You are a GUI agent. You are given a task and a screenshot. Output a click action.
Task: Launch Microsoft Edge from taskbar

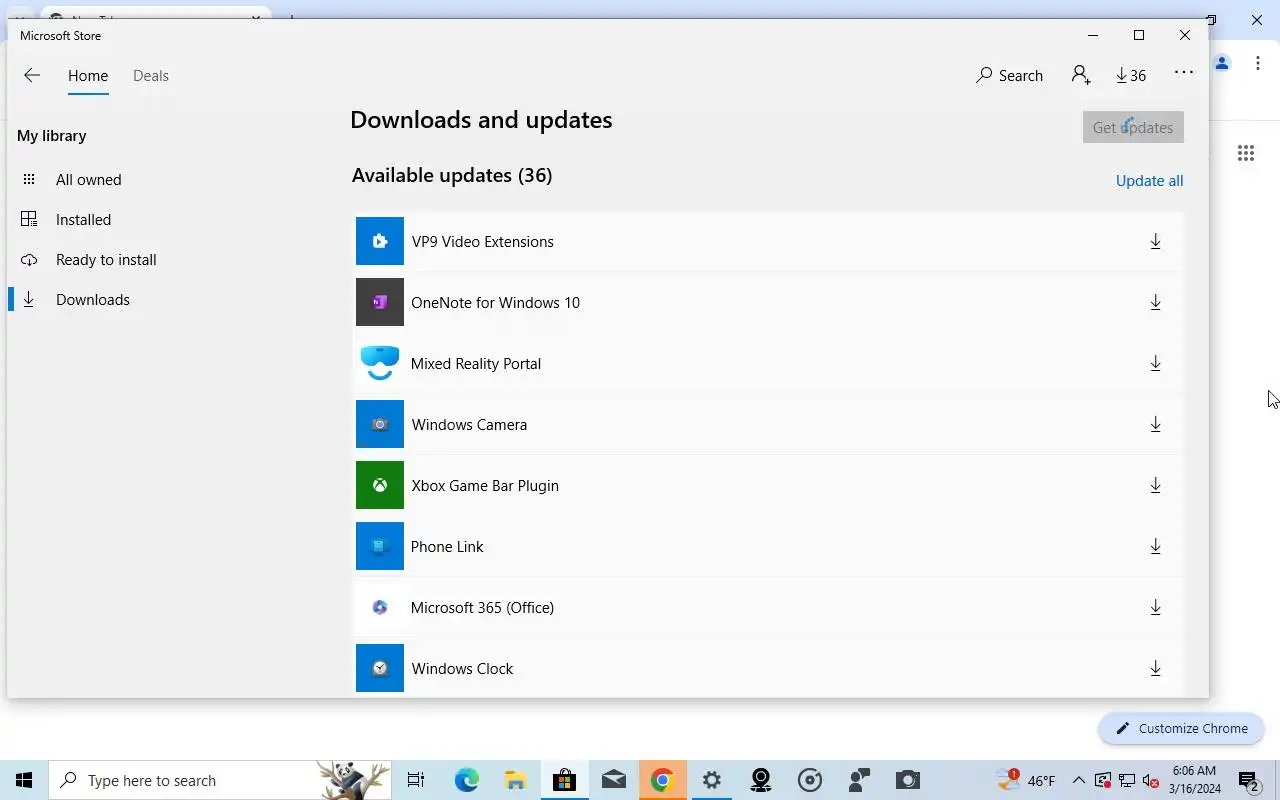[467, 780]
